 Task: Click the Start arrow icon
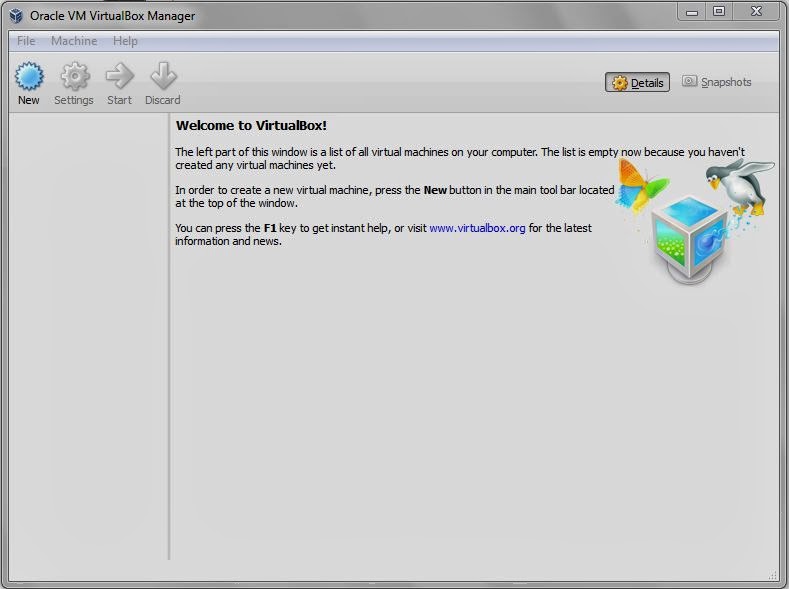pyautogui.click(x=119, y=76)
